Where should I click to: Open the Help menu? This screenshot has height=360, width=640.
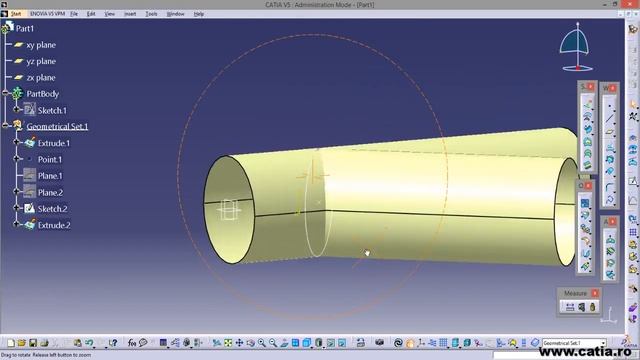click(199, 14)
